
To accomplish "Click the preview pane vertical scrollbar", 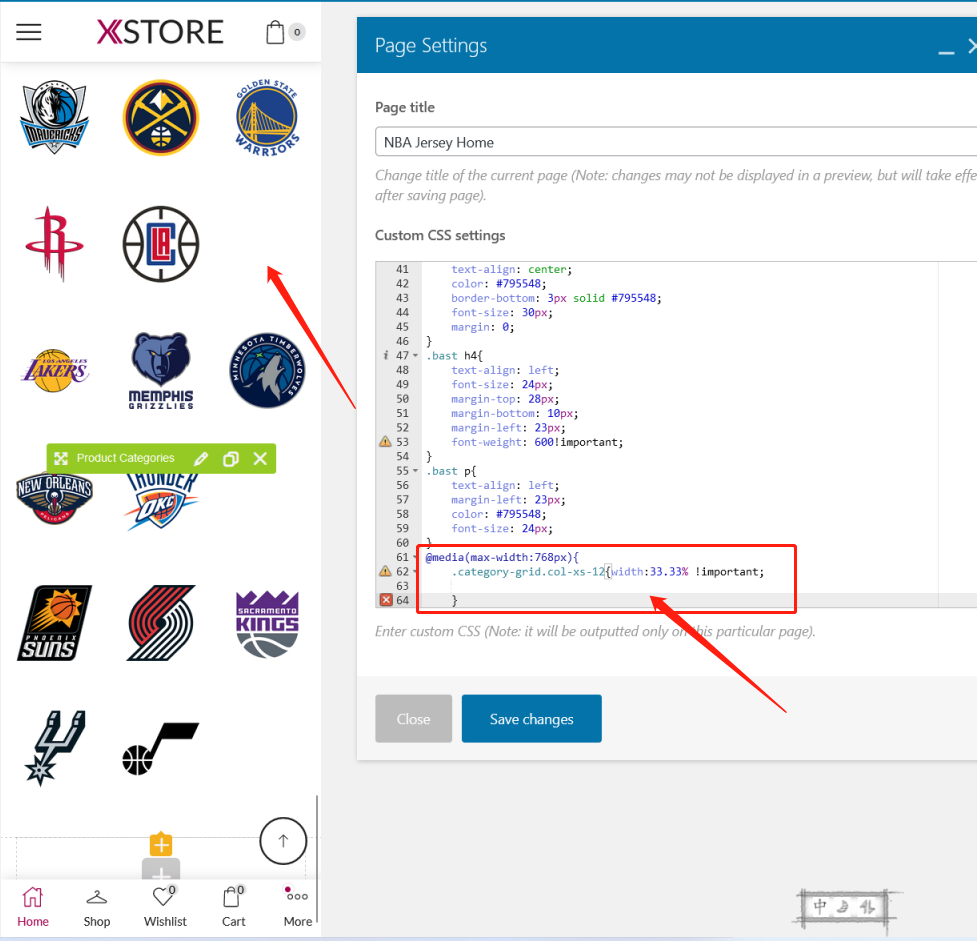I will tap(317, 859).
